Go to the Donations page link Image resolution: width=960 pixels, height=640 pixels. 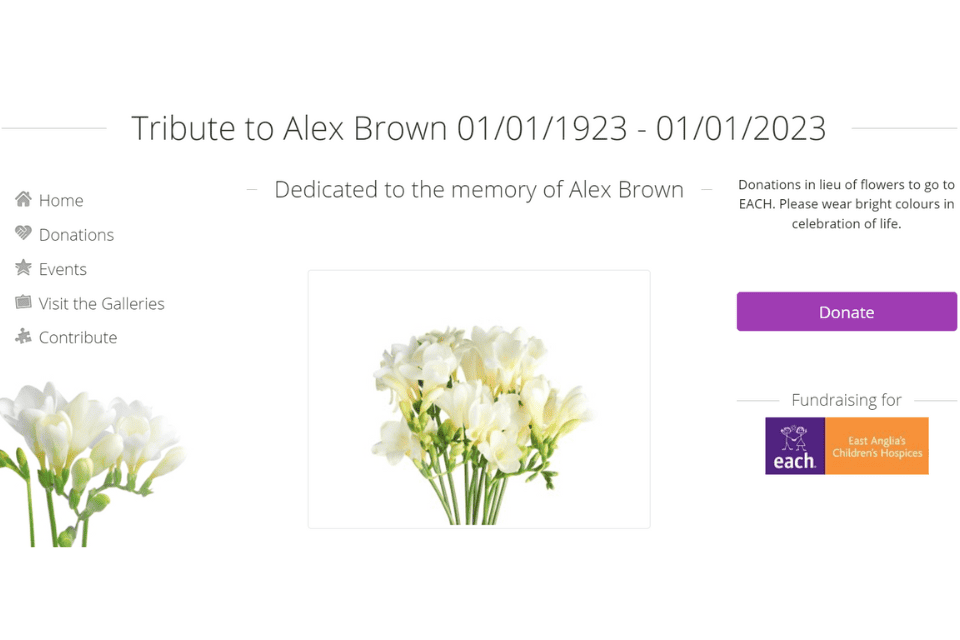tap(76, 235)
